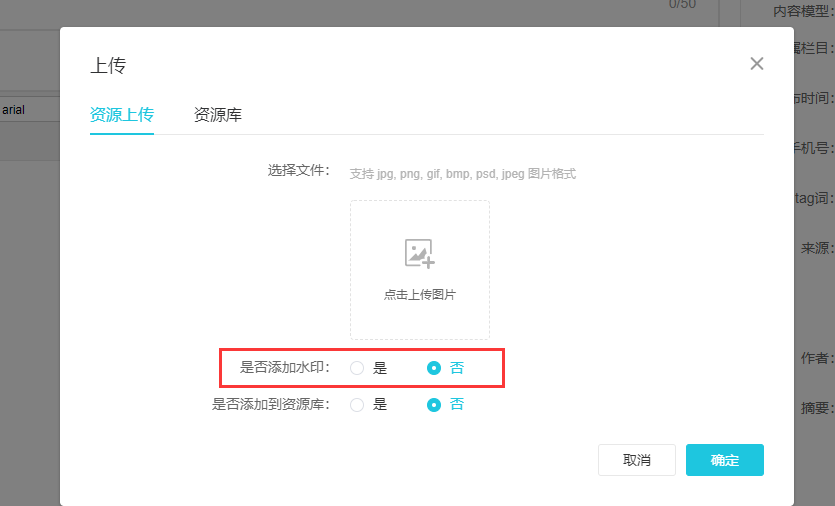Click the 是否添加水印 label text
835x506 pixels.
pos(285,368)
